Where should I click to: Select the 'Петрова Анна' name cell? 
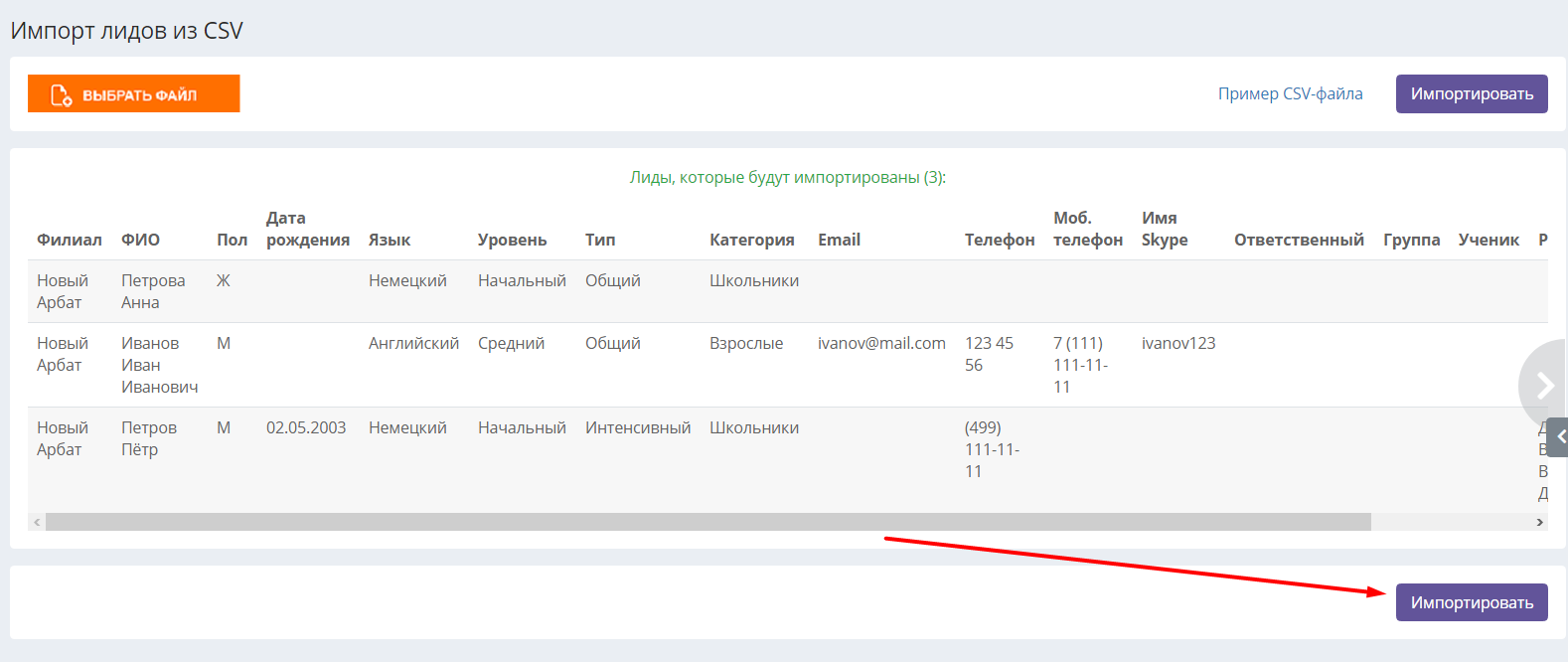coord(153,291)
